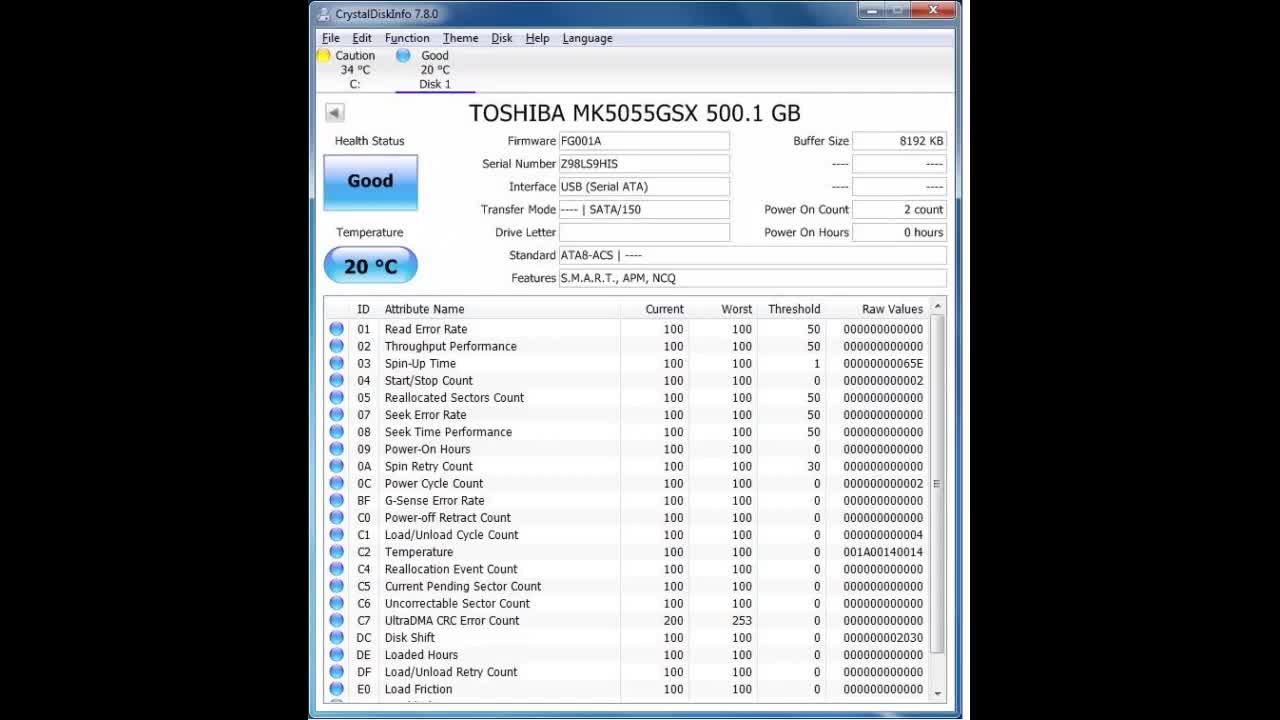Click the previous disk arrow button
1280x720 pixels.
pos(335,113)
